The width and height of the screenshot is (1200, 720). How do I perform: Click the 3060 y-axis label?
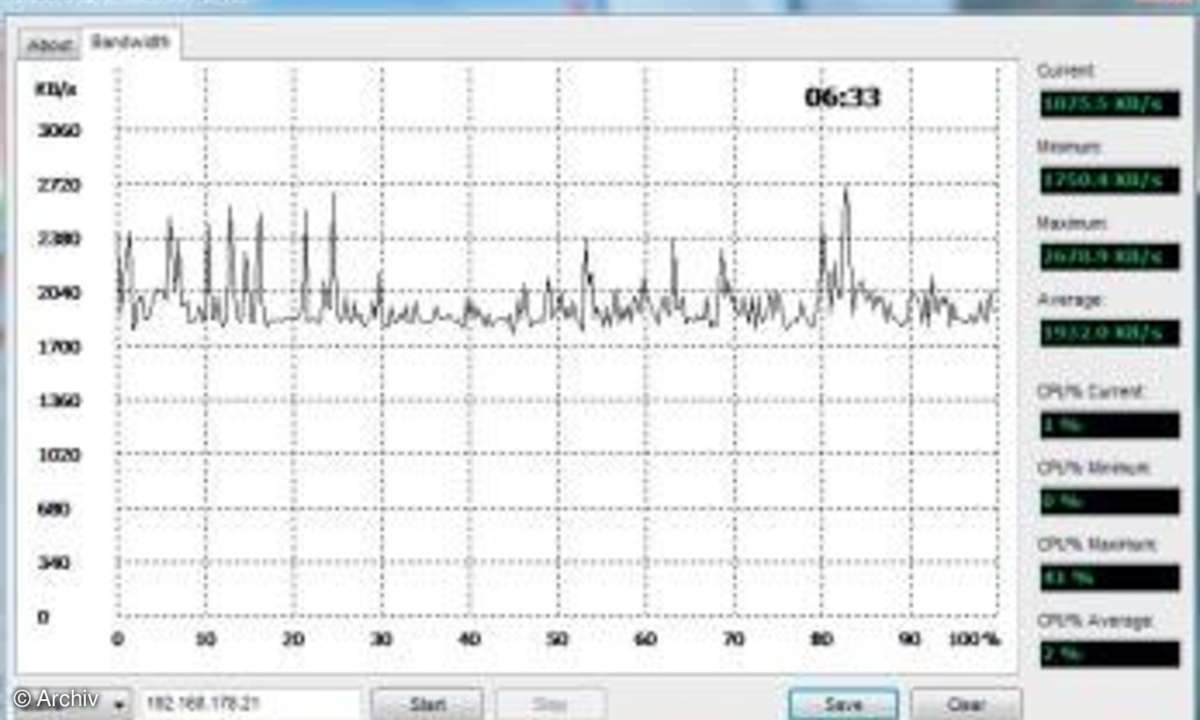point(59,131)
